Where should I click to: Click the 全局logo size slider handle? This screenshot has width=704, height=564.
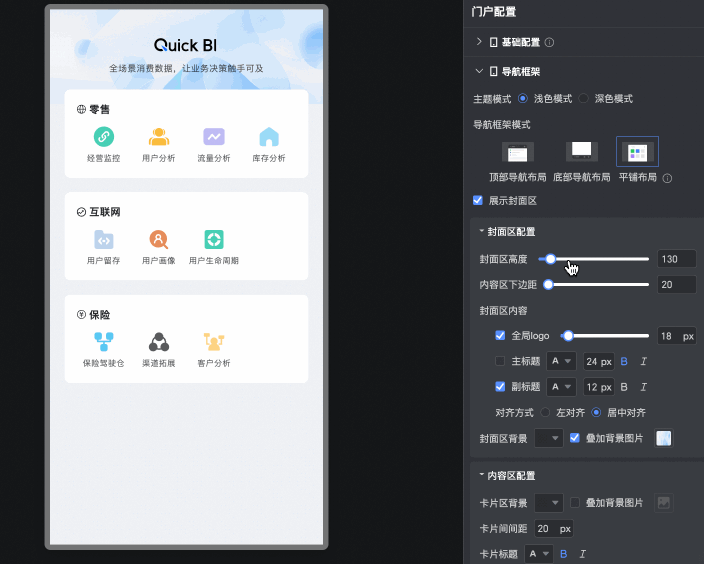pyautogui.click(x=568, y=336)
